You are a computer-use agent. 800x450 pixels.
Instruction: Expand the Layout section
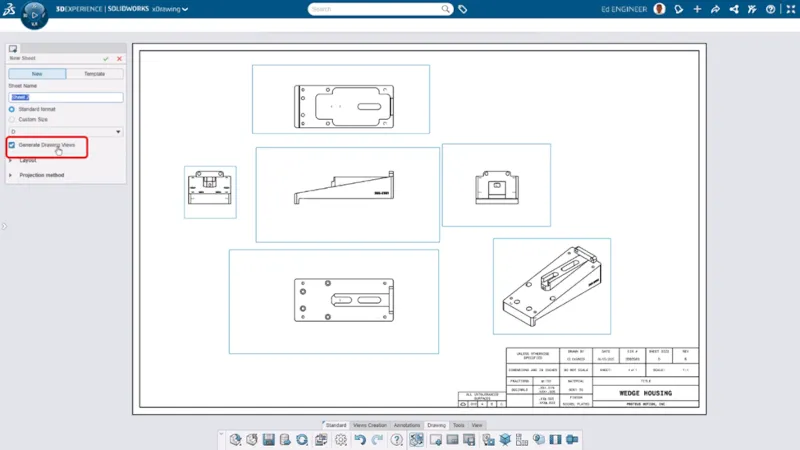(x=27, y=160)
